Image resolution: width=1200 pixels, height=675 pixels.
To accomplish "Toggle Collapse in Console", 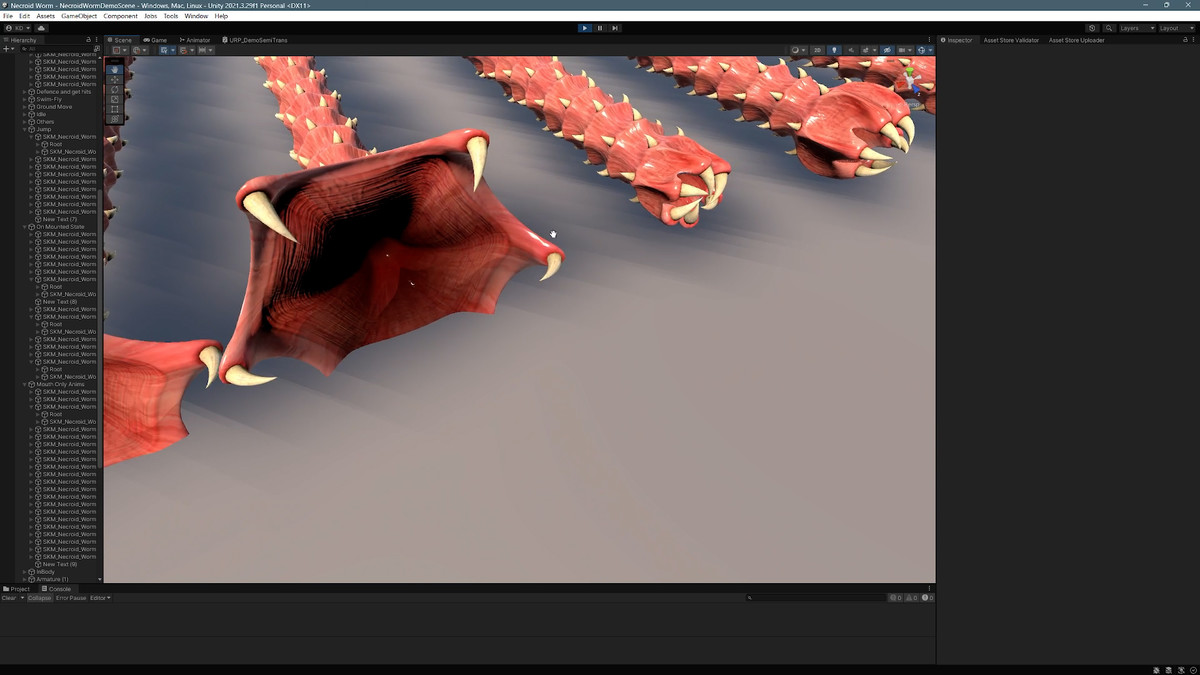I will [39, 598].
